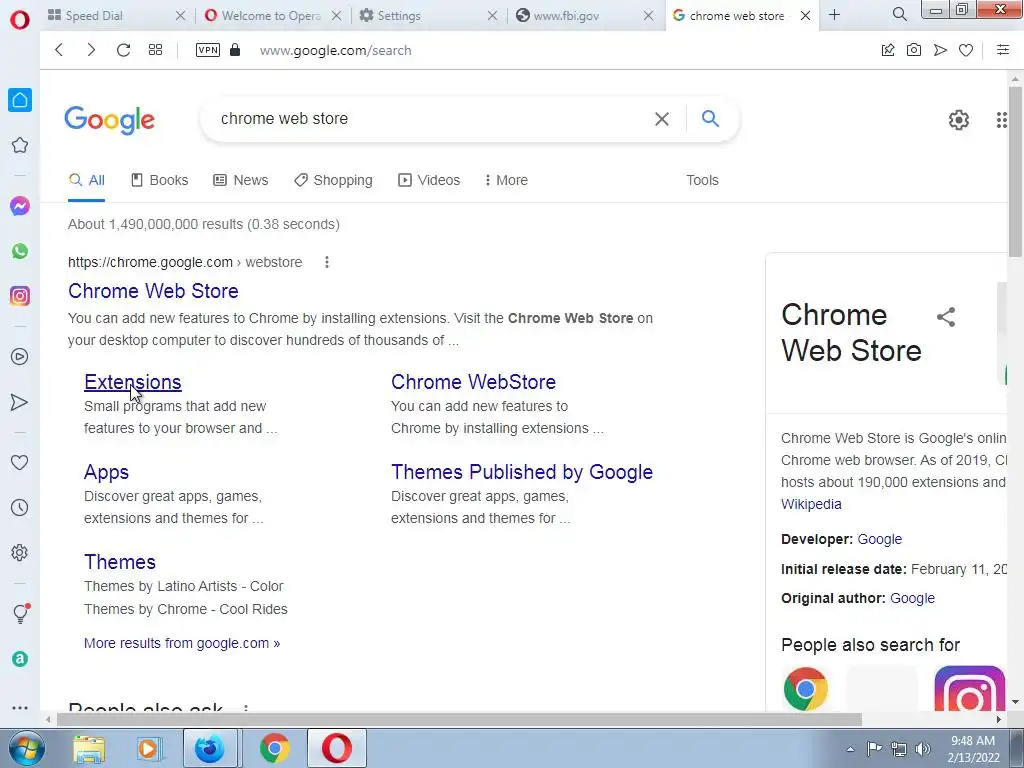This screenshot has width=1024, height=768.
Task: Open the search Tools options
Action: [x=702, y=180]
